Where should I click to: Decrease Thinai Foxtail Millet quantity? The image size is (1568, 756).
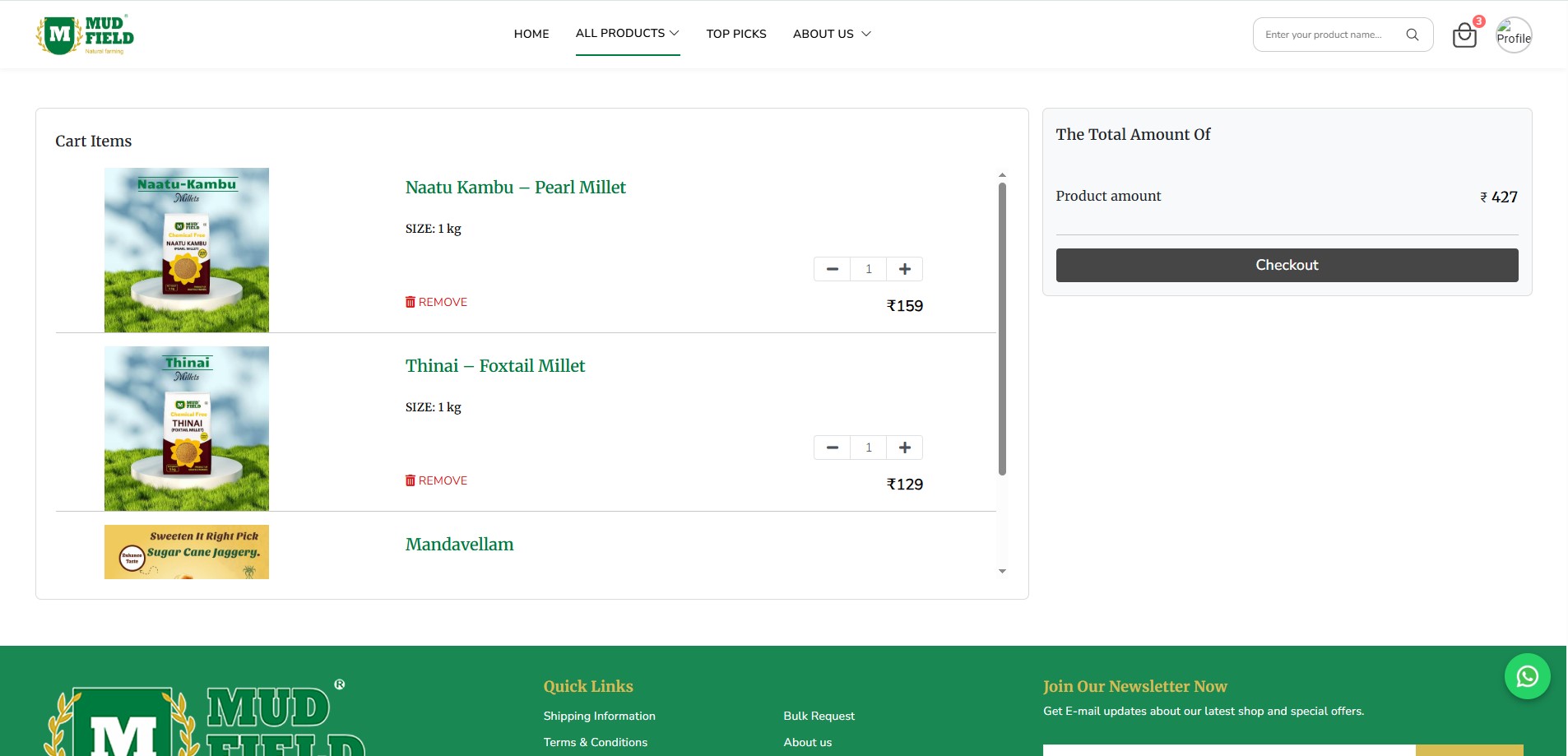[833, 448]
